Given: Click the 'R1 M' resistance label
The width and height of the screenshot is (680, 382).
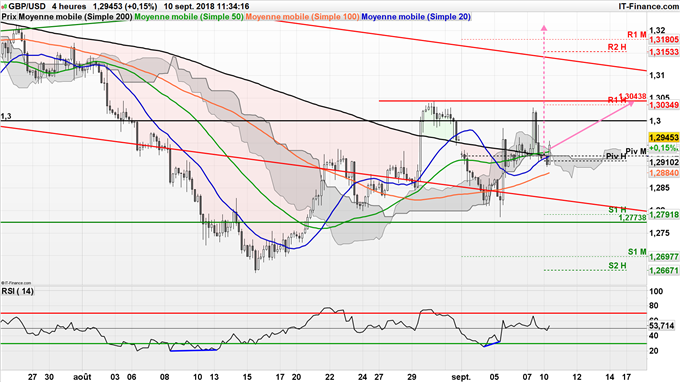Looking at the screenshot, I should pos(637,34).
